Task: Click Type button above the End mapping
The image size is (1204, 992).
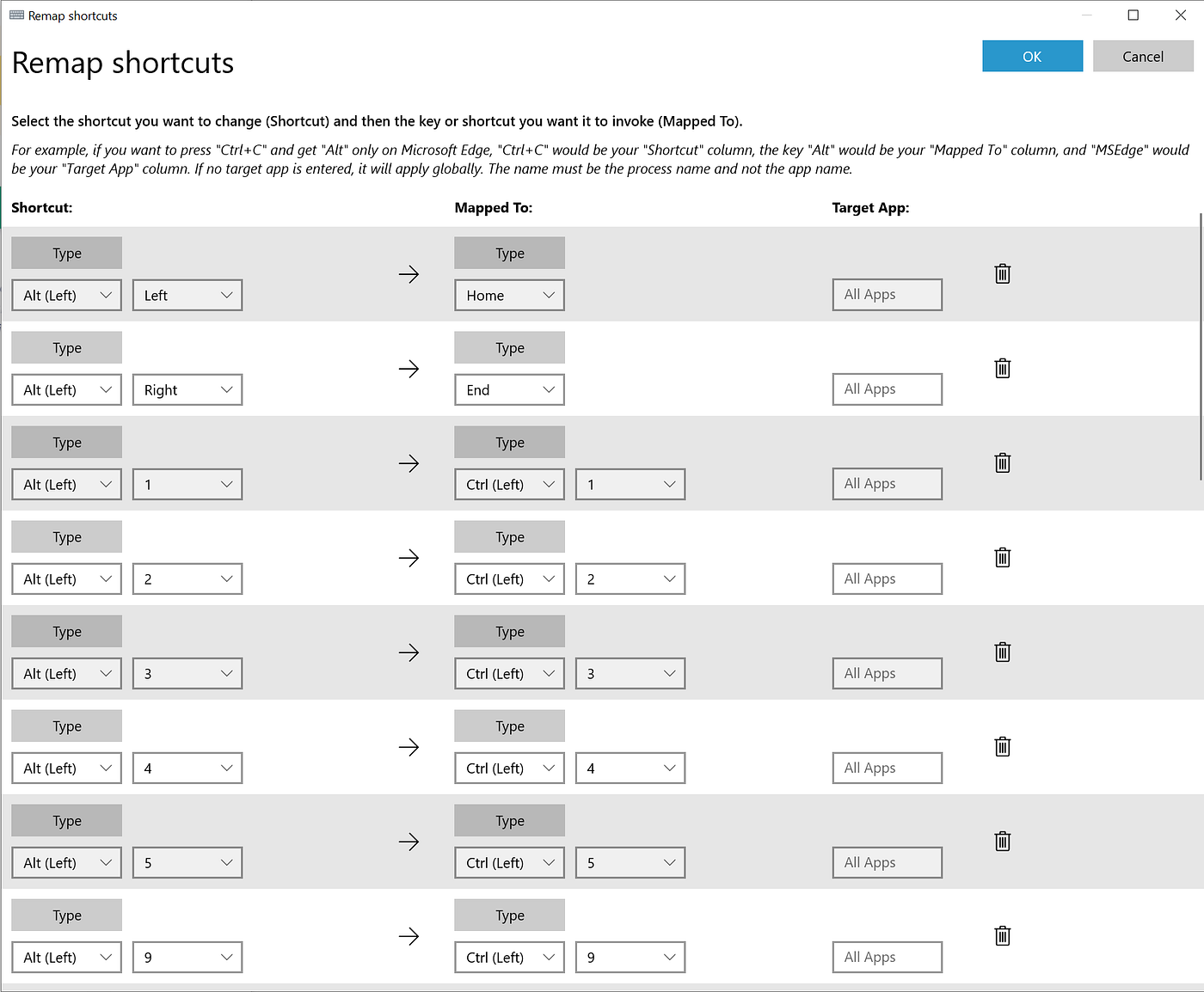Action: [x=509, y=347]
